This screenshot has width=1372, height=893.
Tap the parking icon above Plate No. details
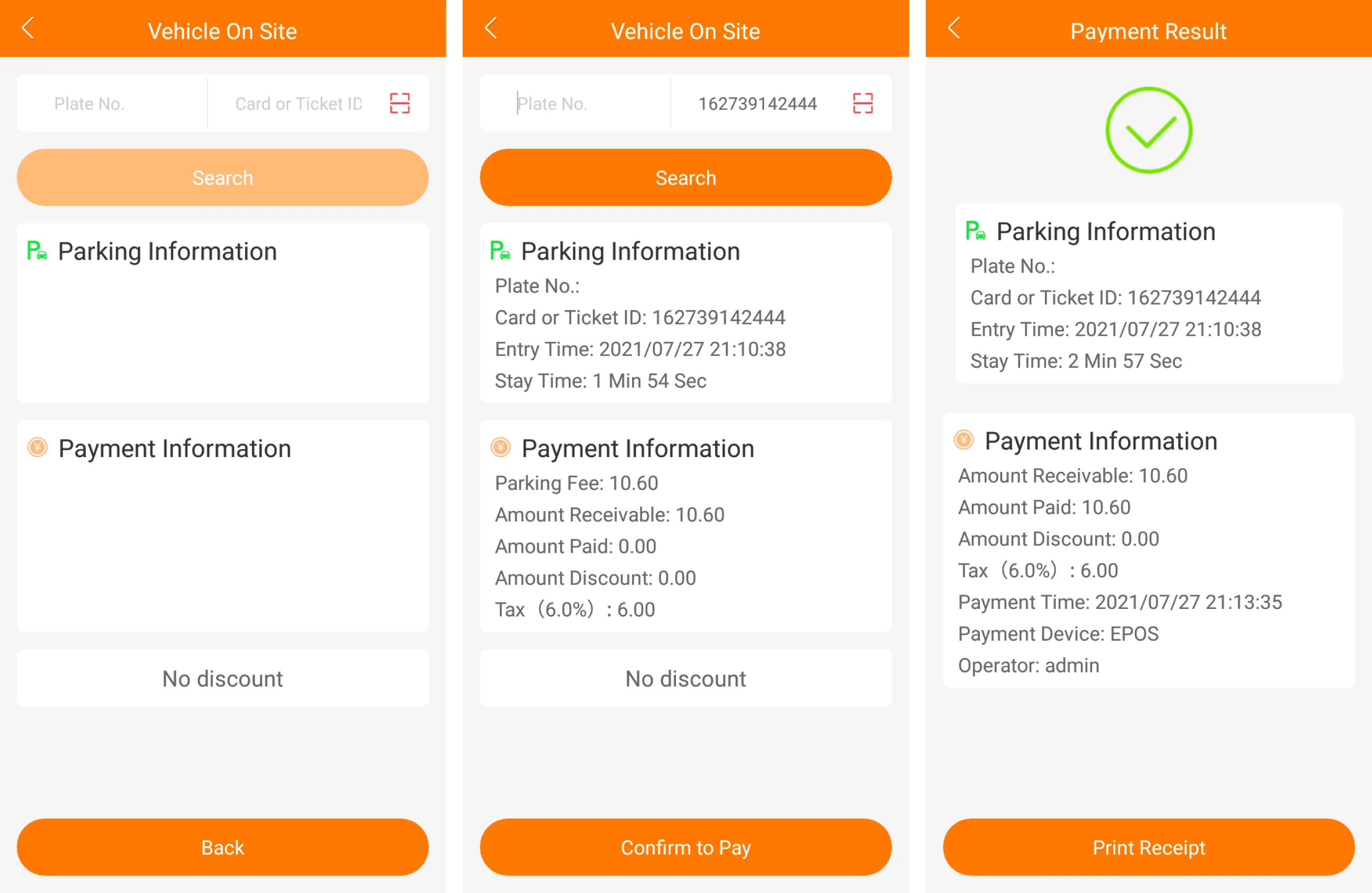(x=500, y=251)
